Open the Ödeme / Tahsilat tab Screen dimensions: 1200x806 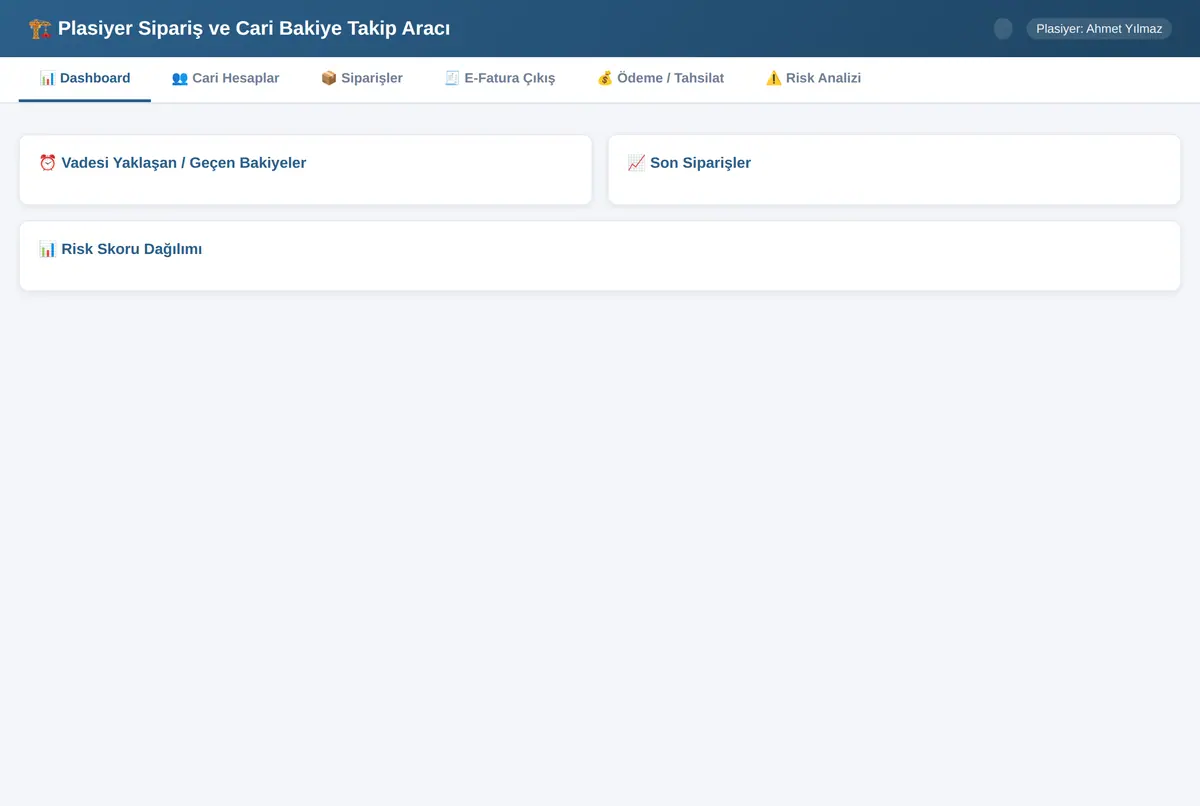click(x=660, y=78)
